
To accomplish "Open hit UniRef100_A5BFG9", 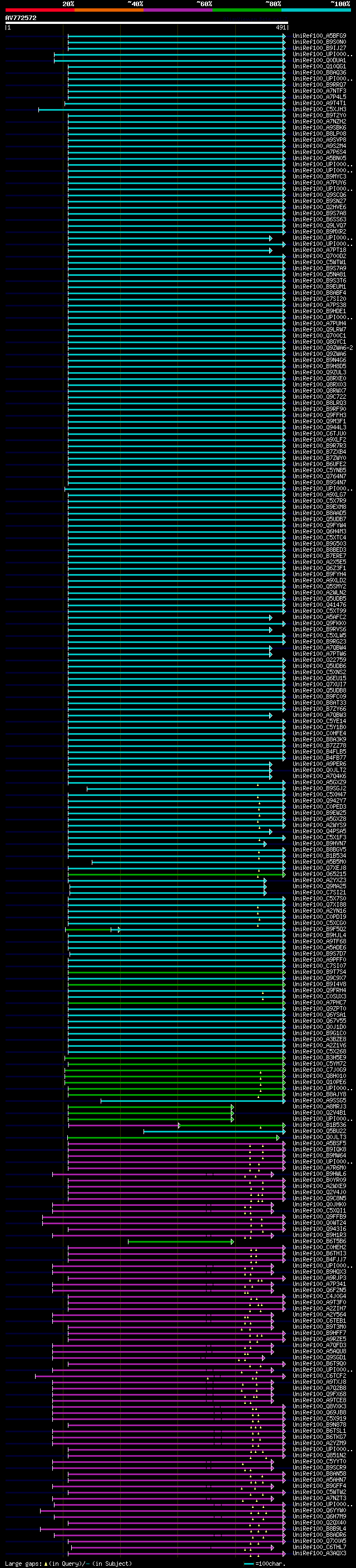I will click(319, 36).
